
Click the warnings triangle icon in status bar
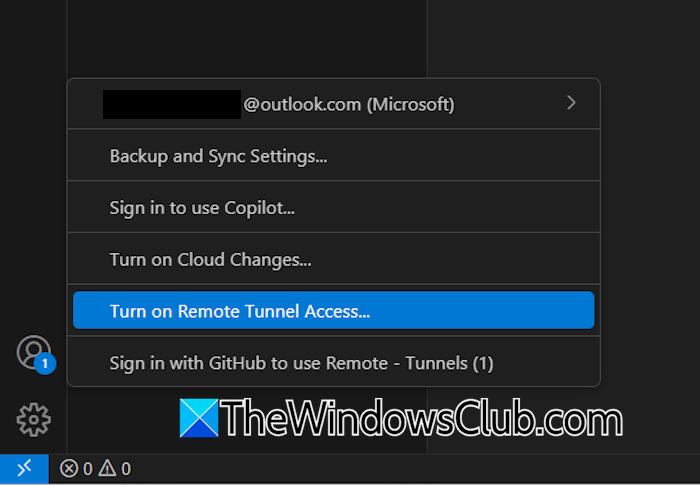coord(107,468)
